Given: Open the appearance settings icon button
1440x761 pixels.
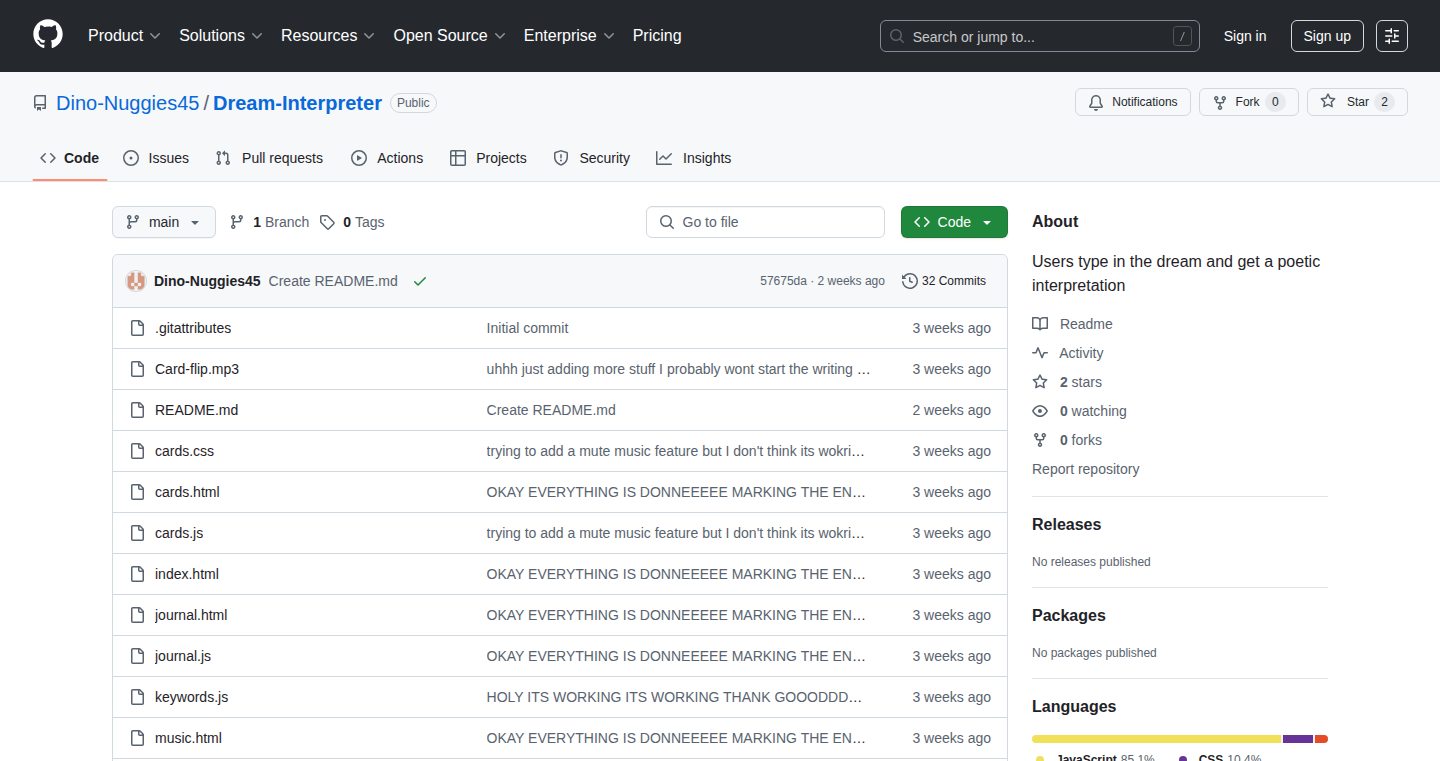Looking at the screenshot, I should [1392, 36].
